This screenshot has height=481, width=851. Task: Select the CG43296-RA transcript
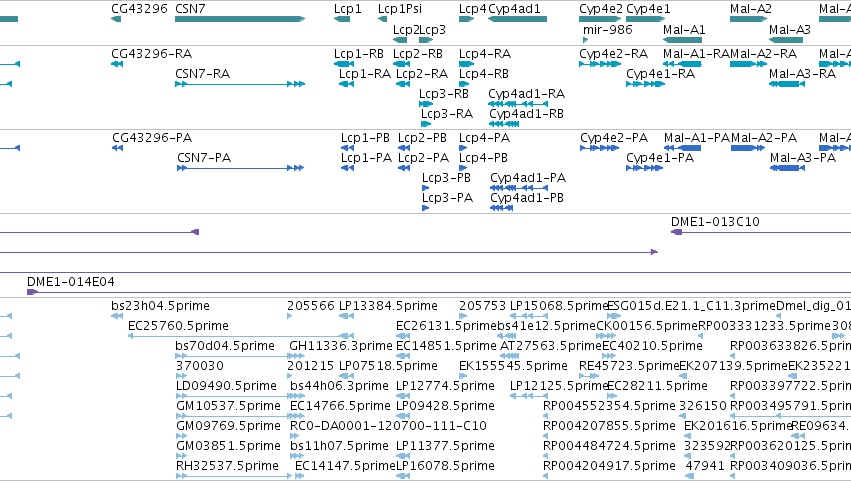click(x=117, y=64)
